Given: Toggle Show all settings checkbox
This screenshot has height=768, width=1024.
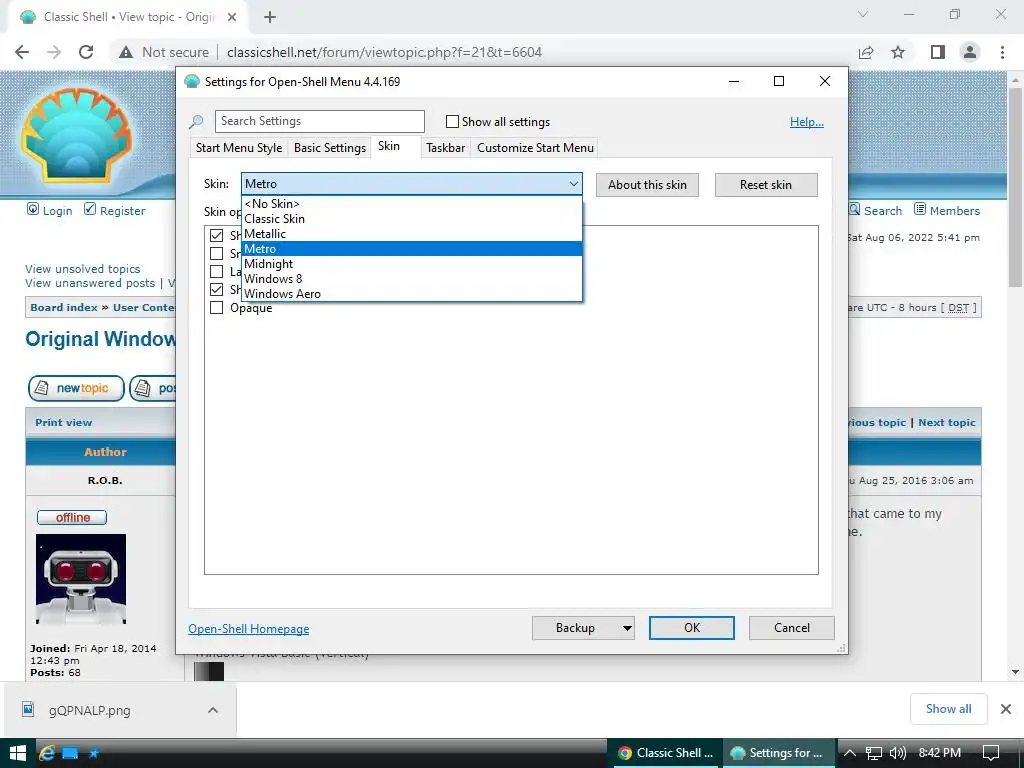Looking at the screenshot, I should click(452, 121).
